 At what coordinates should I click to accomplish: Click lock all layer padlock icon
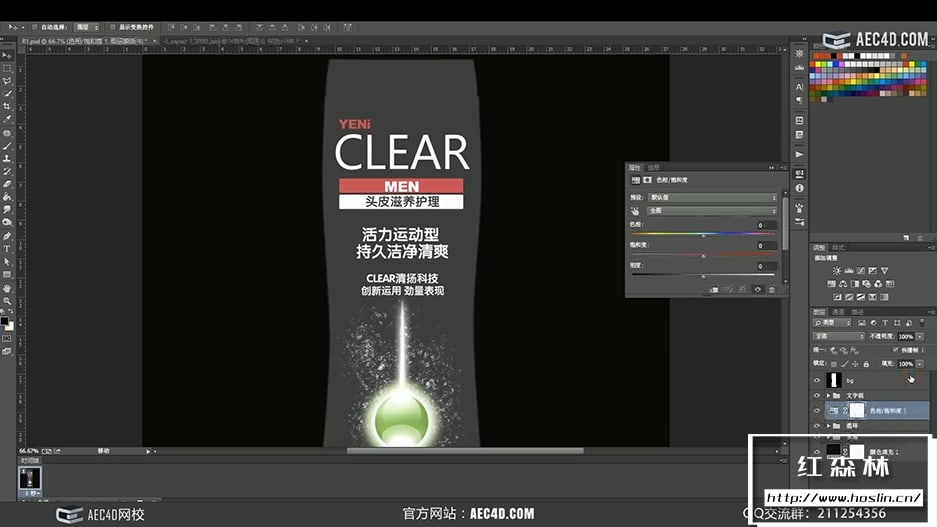(866, 364)
